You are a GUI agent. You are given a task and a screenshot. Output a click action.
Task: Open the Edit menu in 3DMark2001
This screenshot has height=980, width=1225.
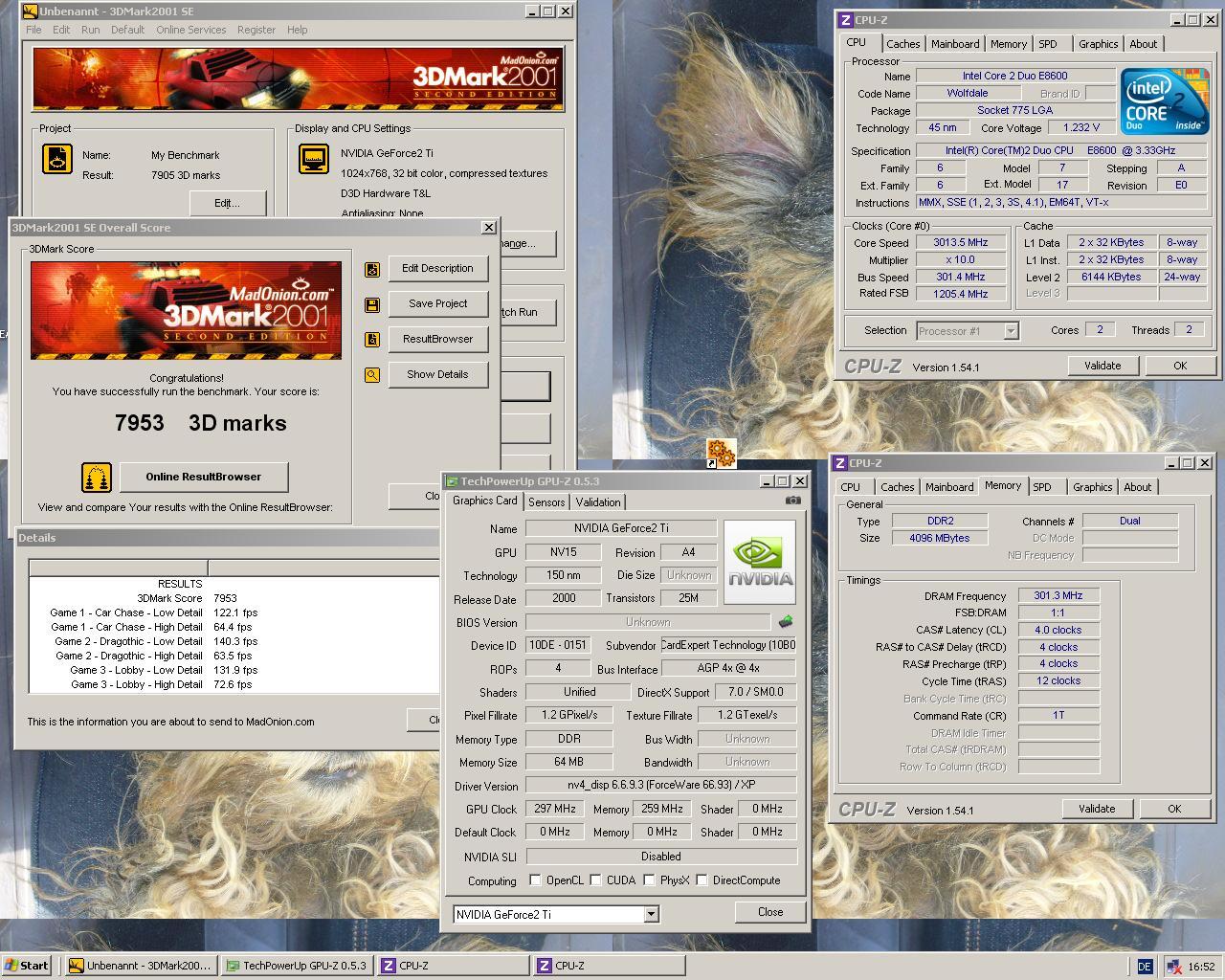coord(61,30)
